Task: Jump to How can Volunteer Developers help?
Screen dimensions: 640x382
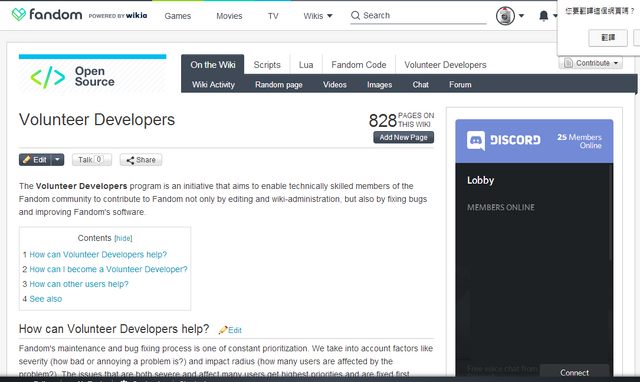Action: (x=98, y=255)
